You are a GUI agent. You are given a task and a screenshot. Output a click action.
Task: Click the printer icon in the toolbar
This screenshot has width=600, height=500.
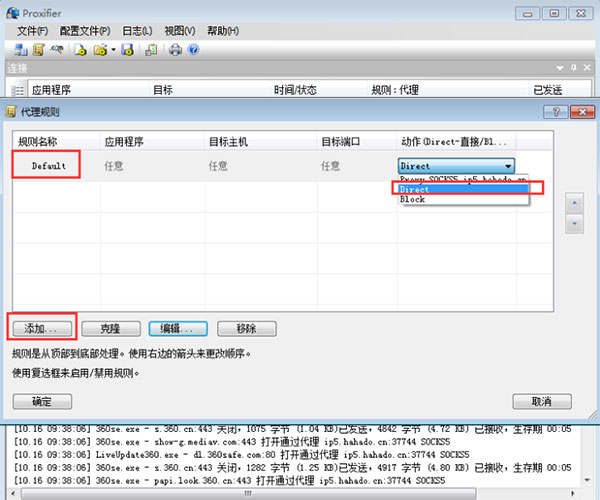click(176, 50)
